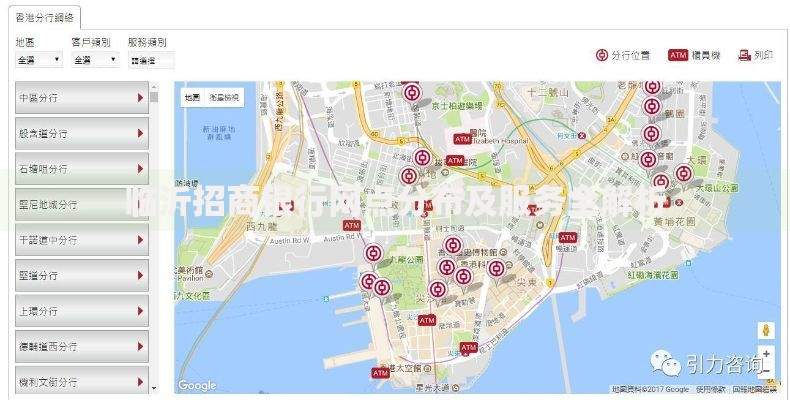This screenshot has height=400, width=790.
Task: Click the branch marker closest to 大環 label
Action: (683, 175)
